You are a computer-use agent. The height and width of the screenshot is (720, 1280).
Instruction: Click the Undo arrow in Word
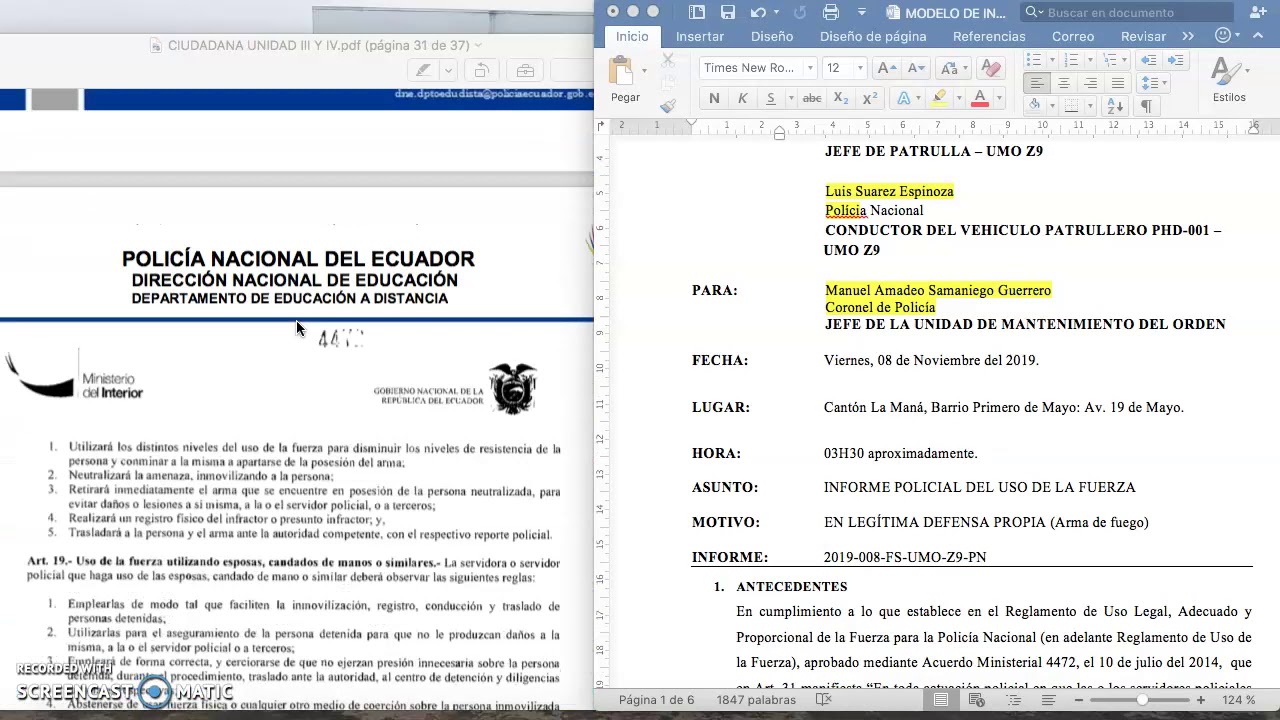[758, 12]
